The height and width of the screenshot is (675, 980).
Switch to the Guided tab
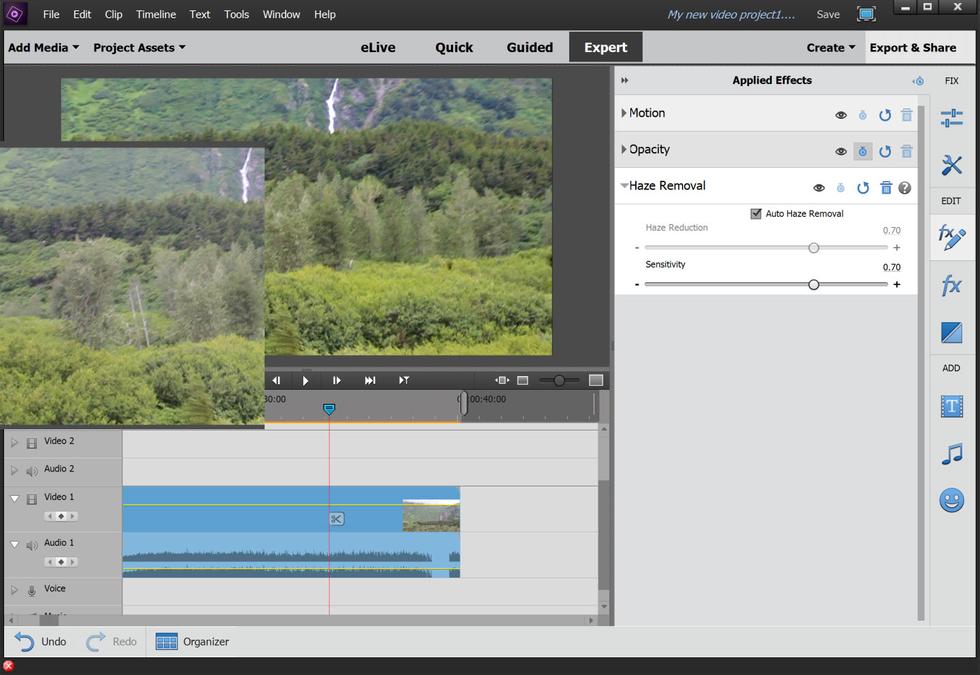coord(529,47)
